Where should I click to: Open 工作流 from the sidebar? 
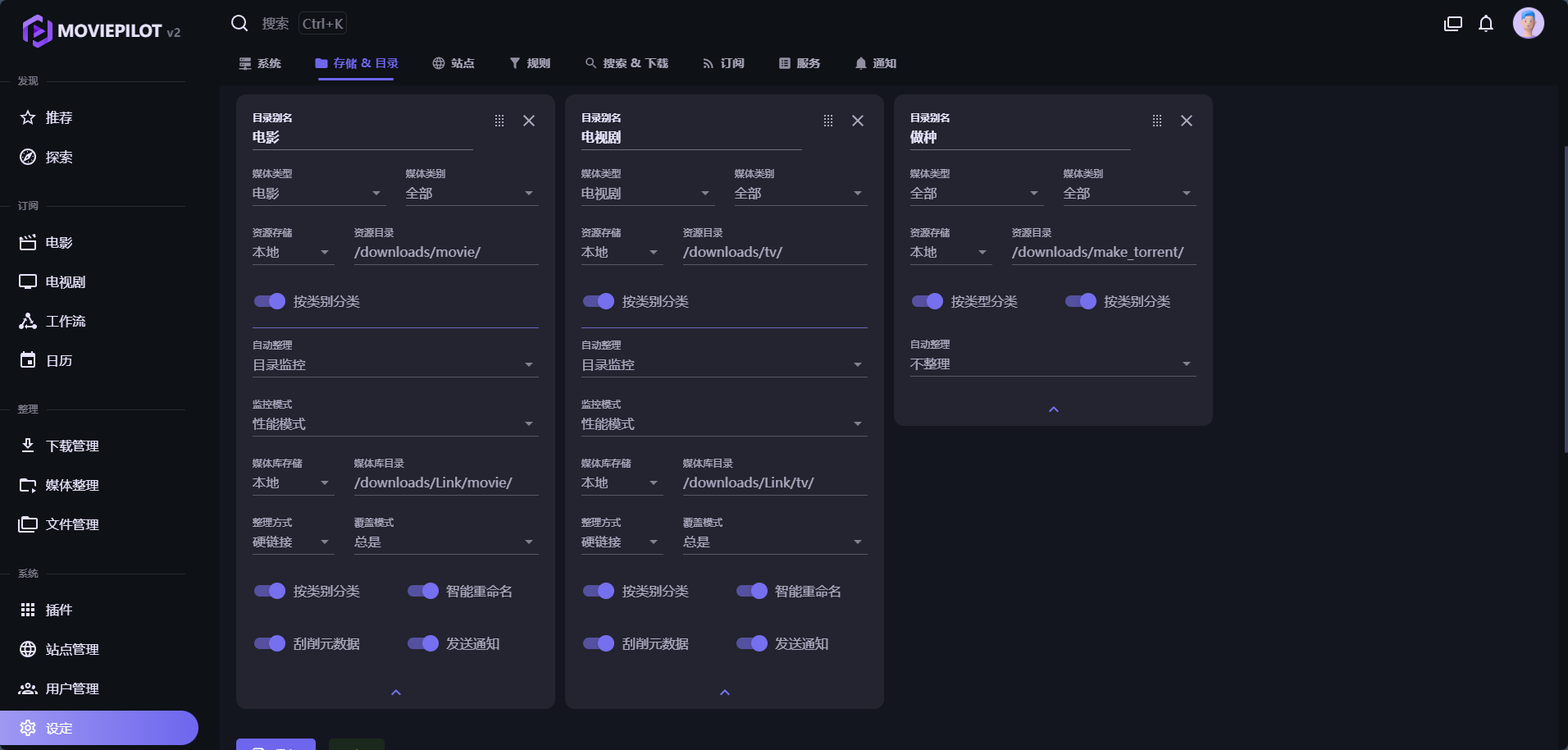tap(65, 322)
